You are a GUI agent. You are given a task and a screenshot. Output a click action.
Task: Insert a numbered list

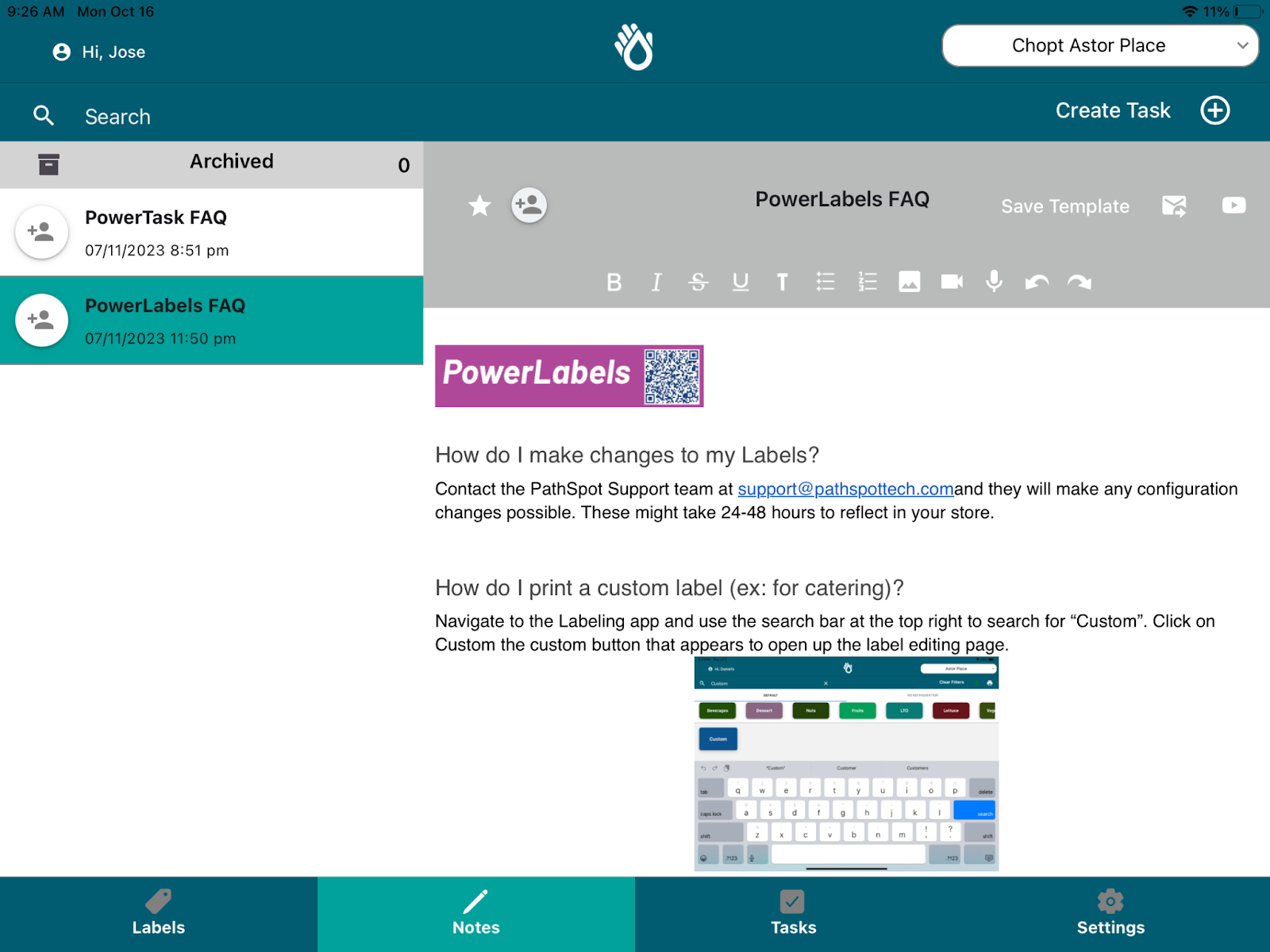tap(868, 282)
